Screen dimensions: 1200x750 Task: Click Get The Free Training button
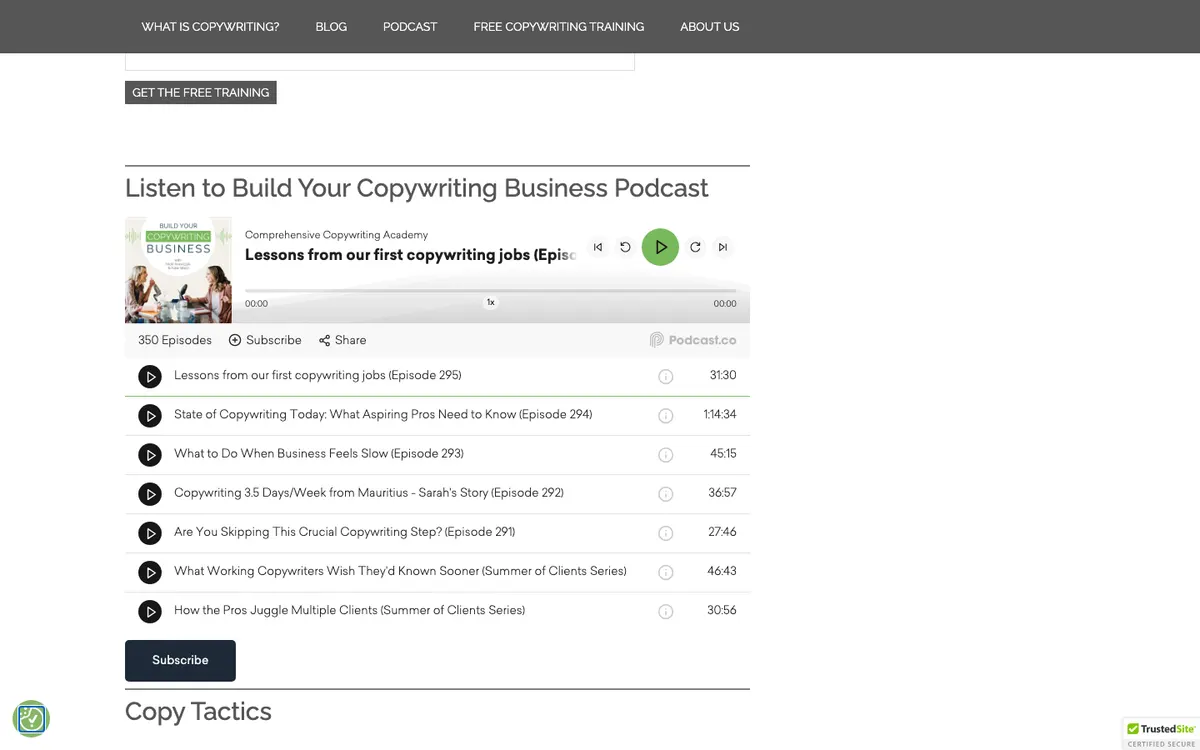pos(201,92)
